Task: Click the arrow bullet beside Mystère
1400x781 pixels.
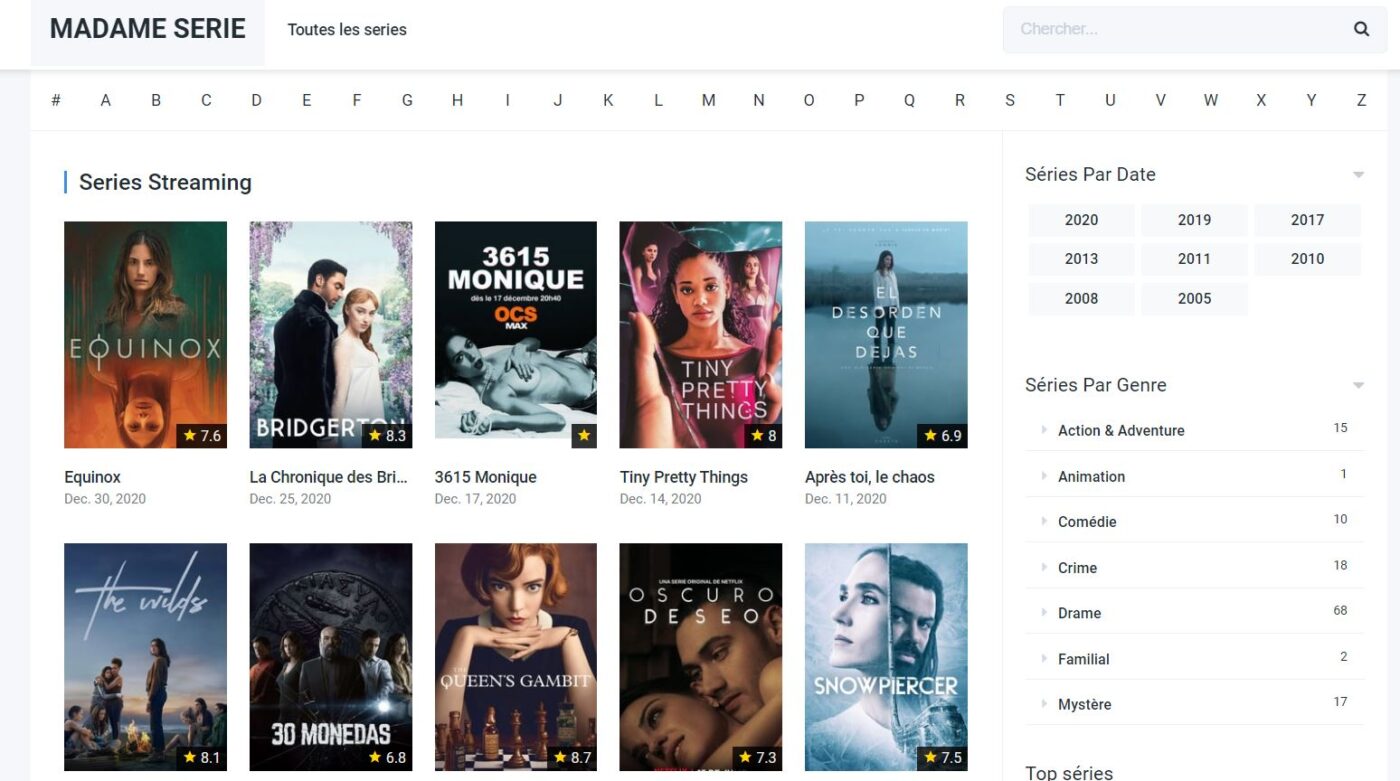Action: point(1044,704)
